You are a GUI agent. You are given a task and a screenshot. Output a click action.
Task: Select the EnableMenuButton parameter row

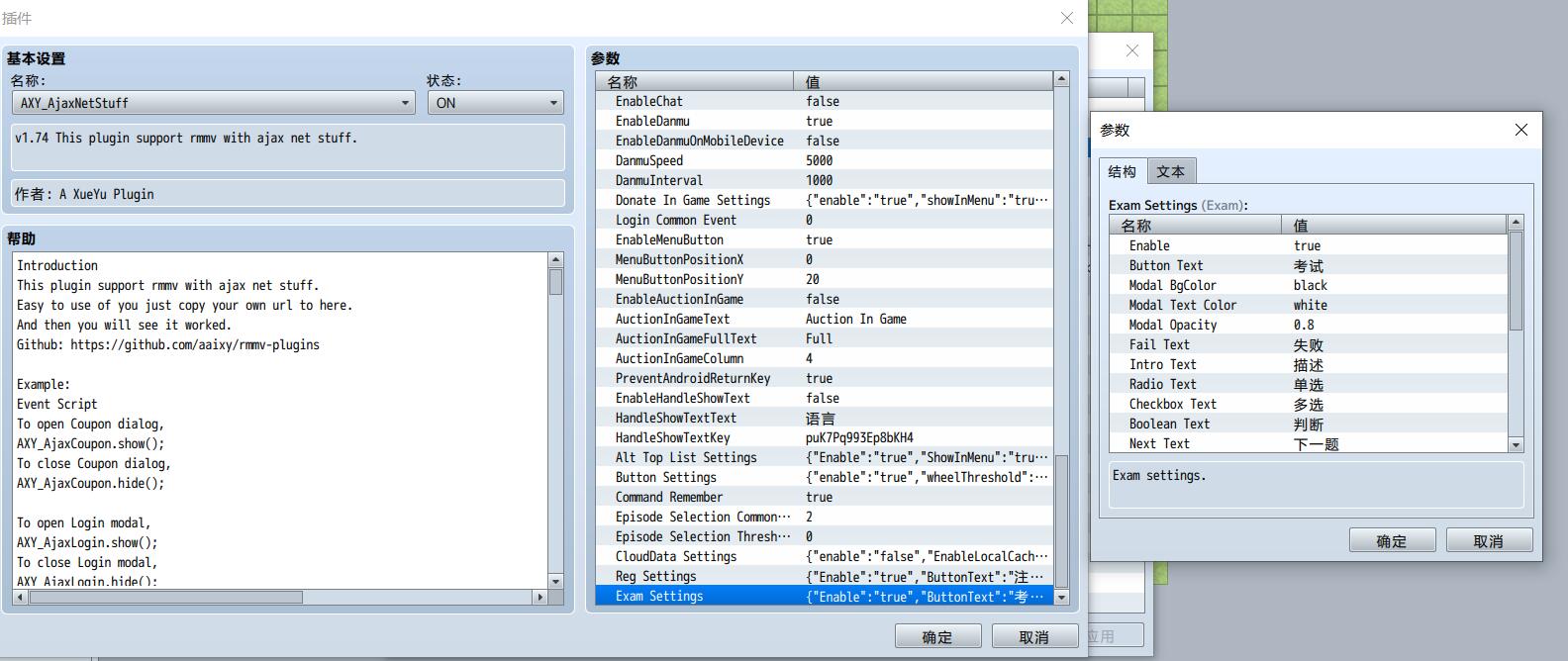tap(825, 239)
